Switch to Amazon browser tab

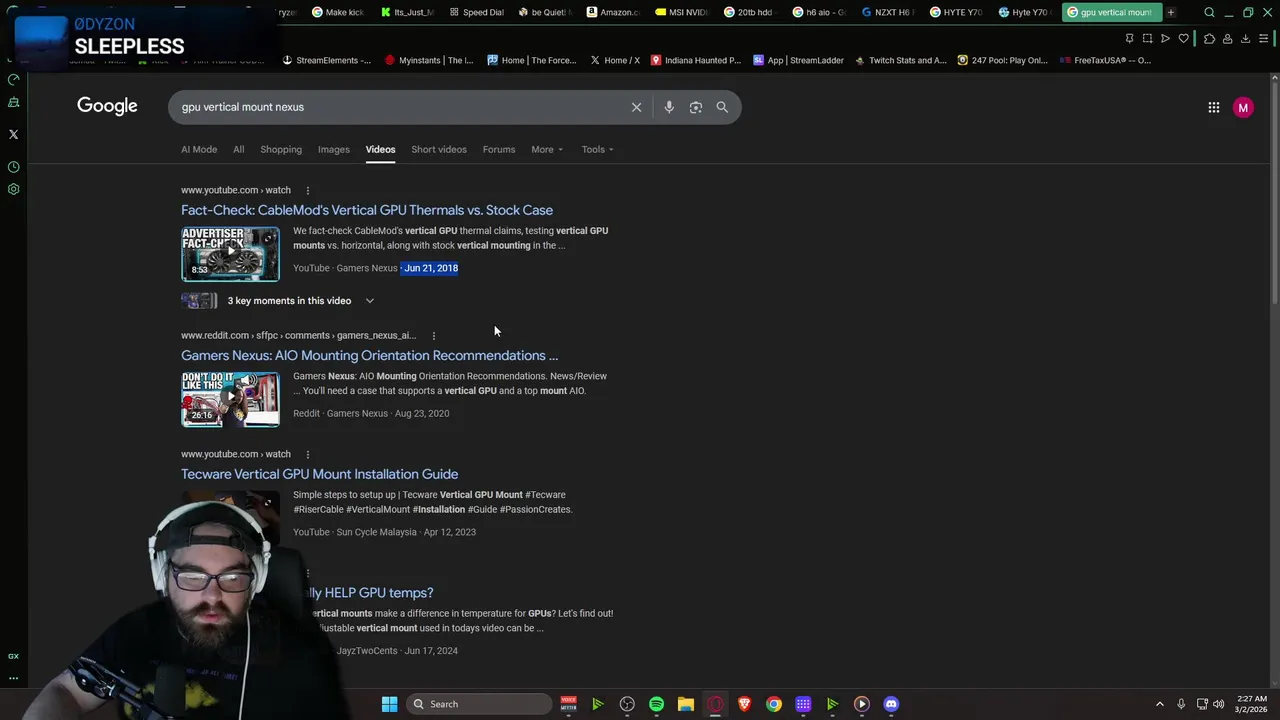614,12
